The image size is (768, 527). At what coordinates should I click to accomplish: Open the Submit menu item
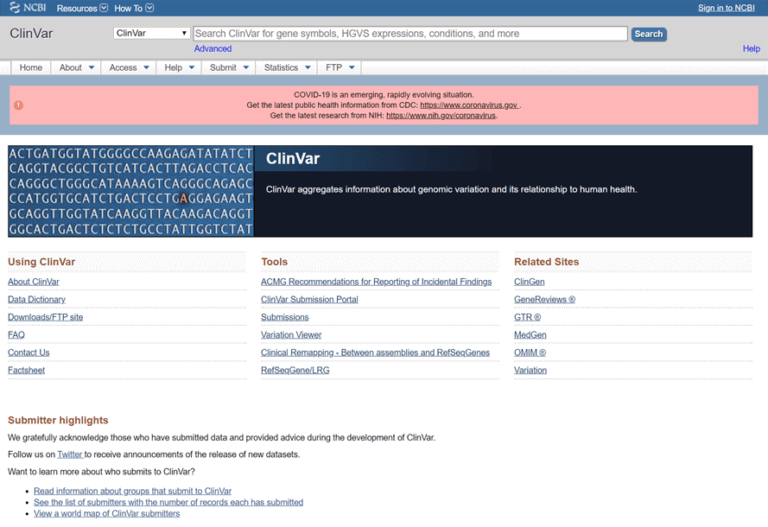tap(223, 68)
